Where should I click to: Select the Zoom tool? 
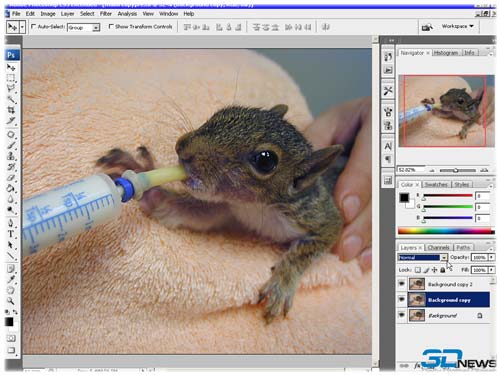tap(11, 301)
